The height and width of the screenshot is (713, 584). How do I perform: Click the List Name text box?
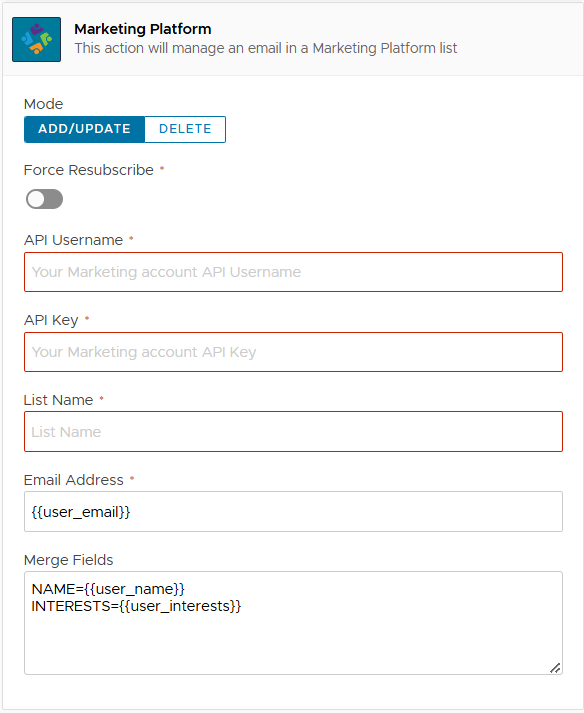pyautogui.click(x=293, y=432)
